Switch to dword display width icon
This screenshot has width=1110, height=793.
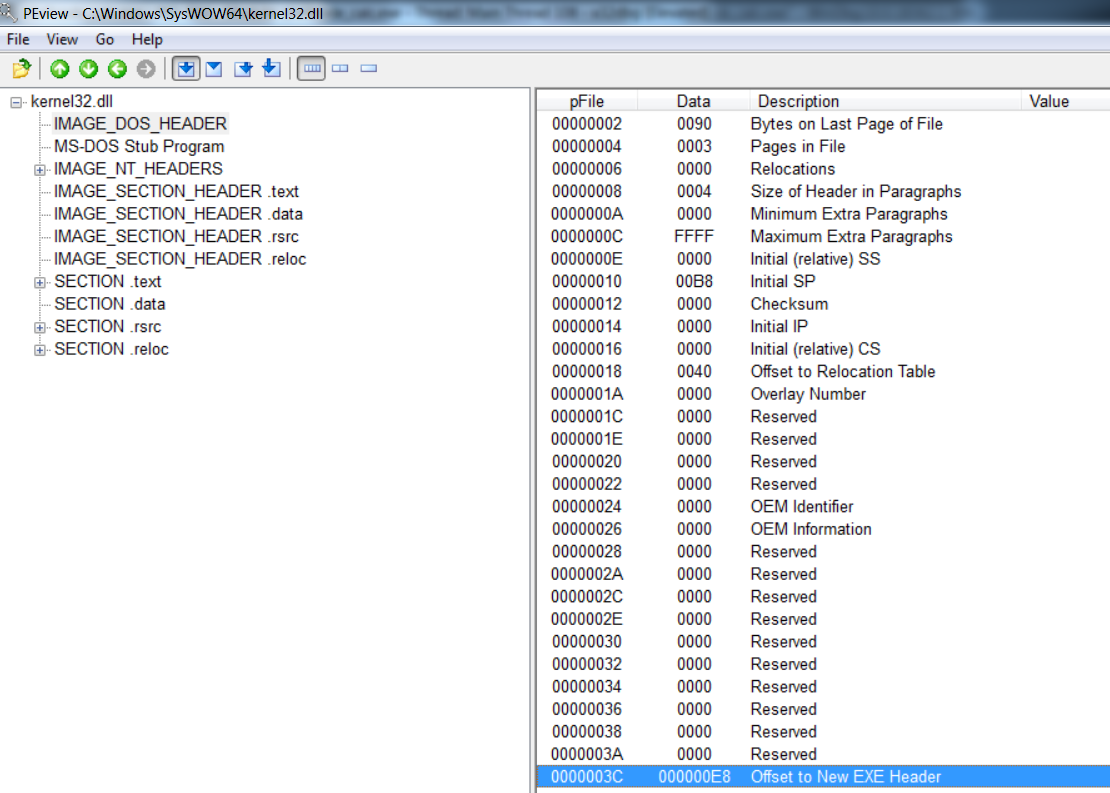(368, 68)
